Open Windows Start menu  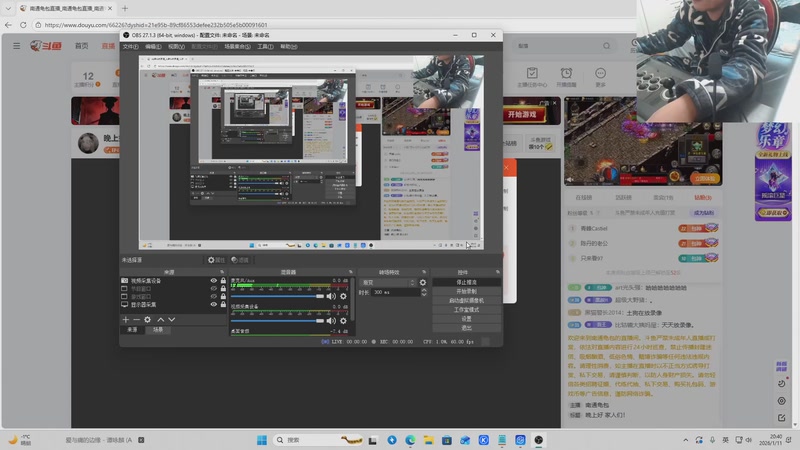262,440
